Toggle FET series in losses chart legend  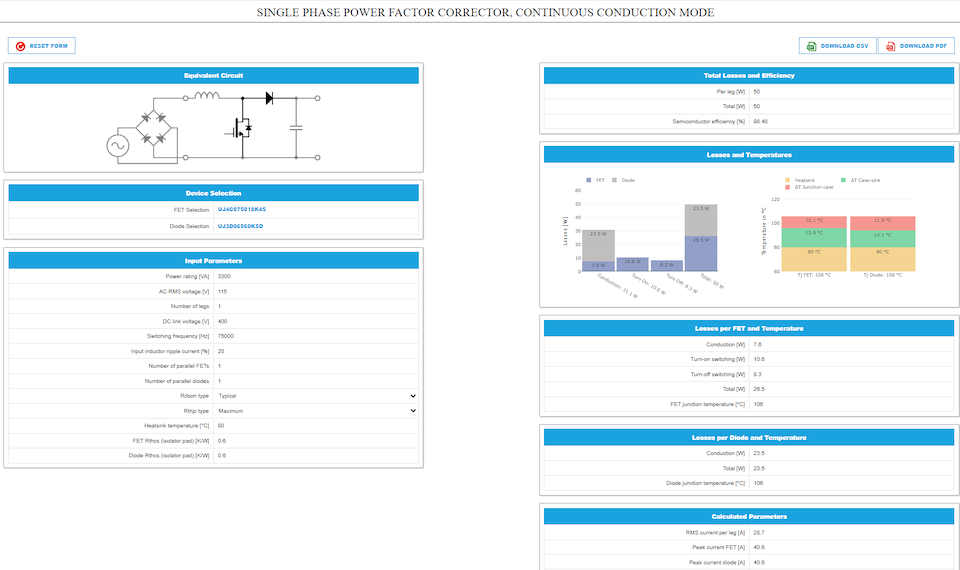(596, 181)
